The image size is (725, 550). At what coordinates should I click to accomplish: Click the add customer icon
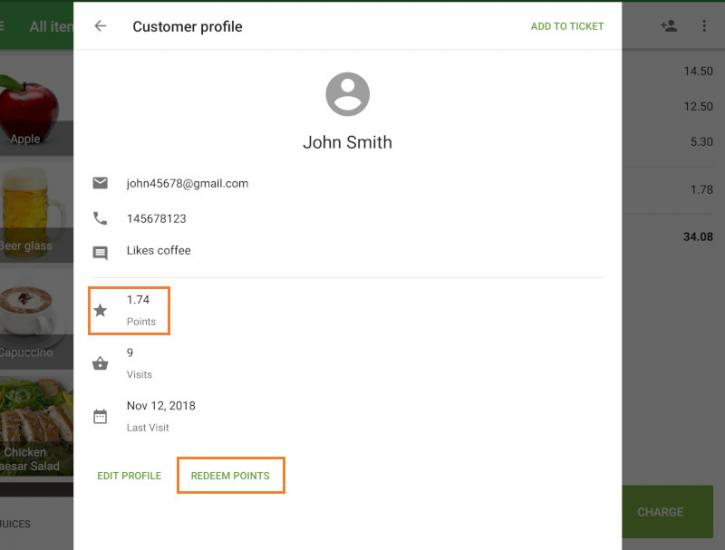pyautogui.click(x=669, y=26)
